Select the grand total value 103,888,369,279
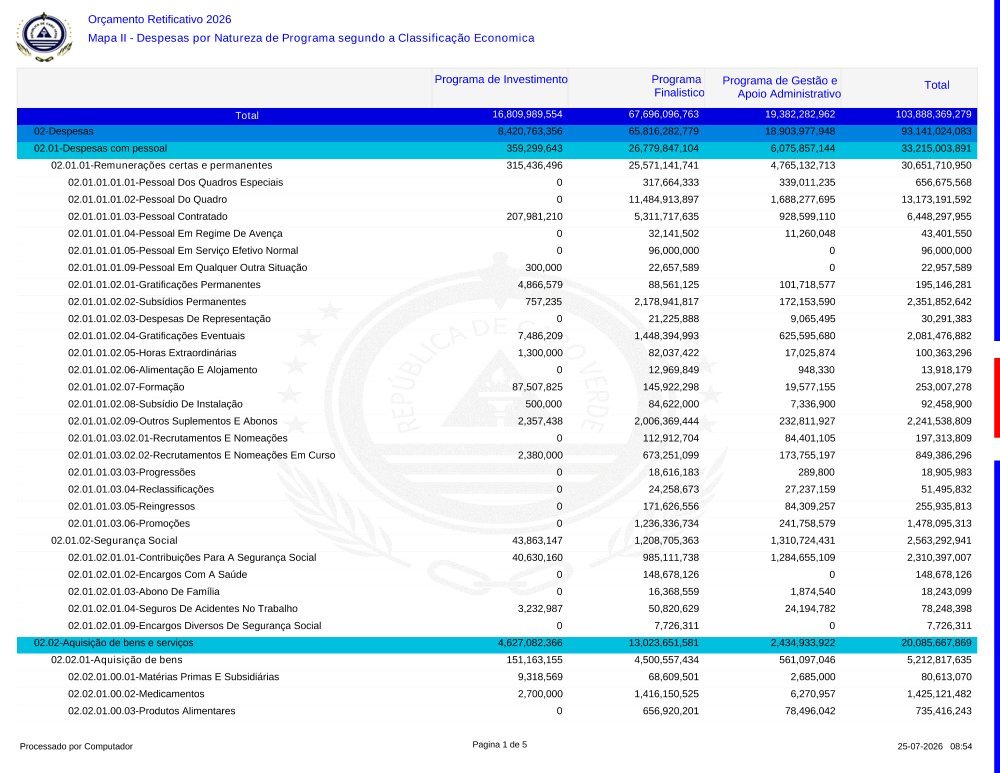The height and width of the screenshot is (773, 1000). (933, 115)
